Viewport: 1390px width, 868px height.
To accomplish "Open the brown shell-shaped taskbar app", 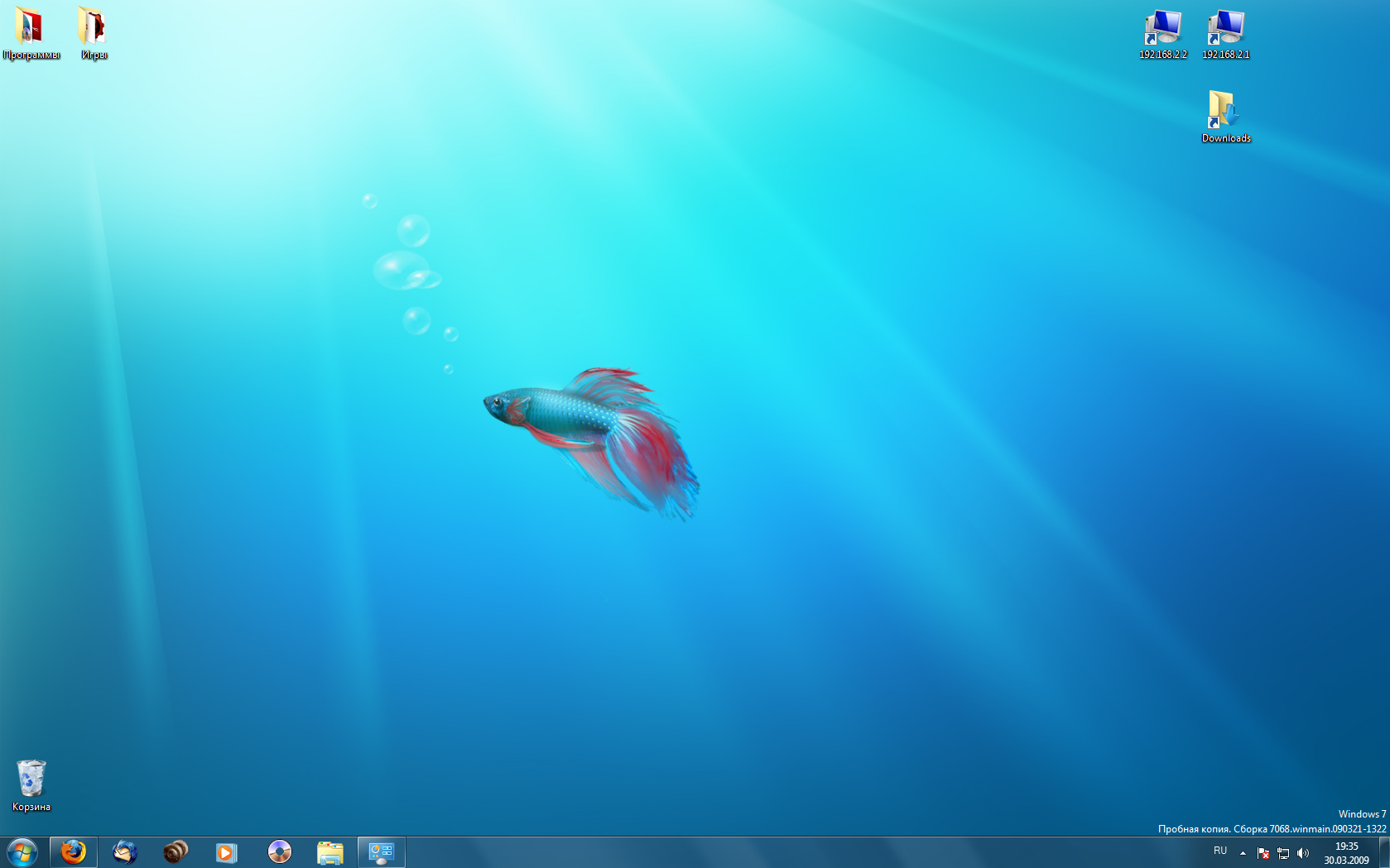I will [x=176, y=852].
